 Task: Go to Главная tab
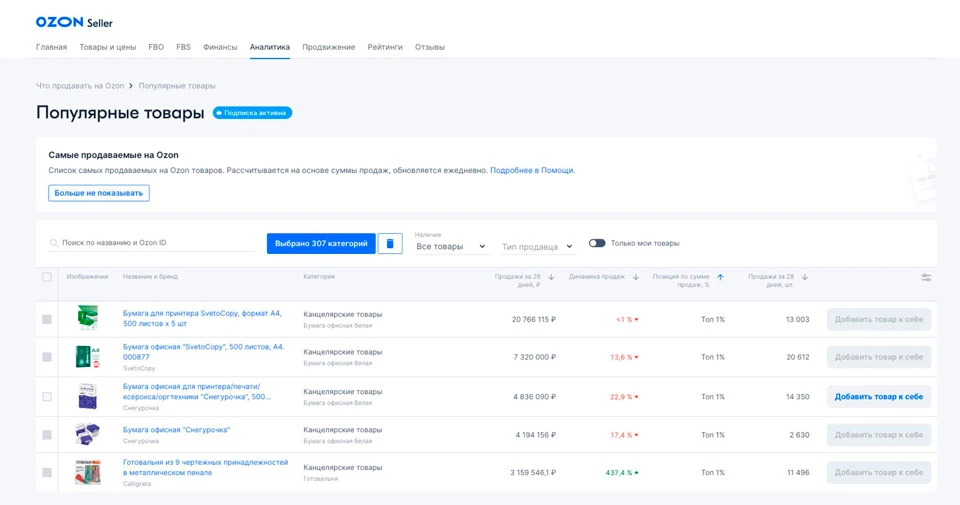51,47
